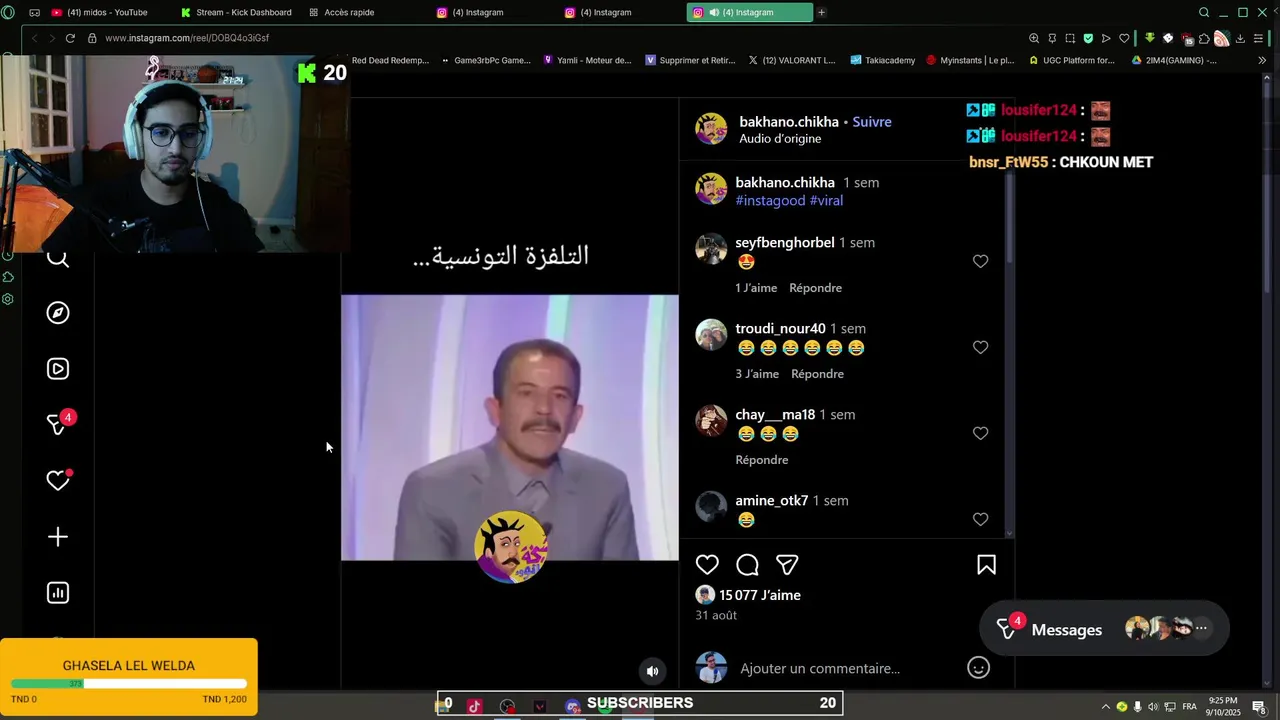Open the tab search magnifier

point(1204,12)
